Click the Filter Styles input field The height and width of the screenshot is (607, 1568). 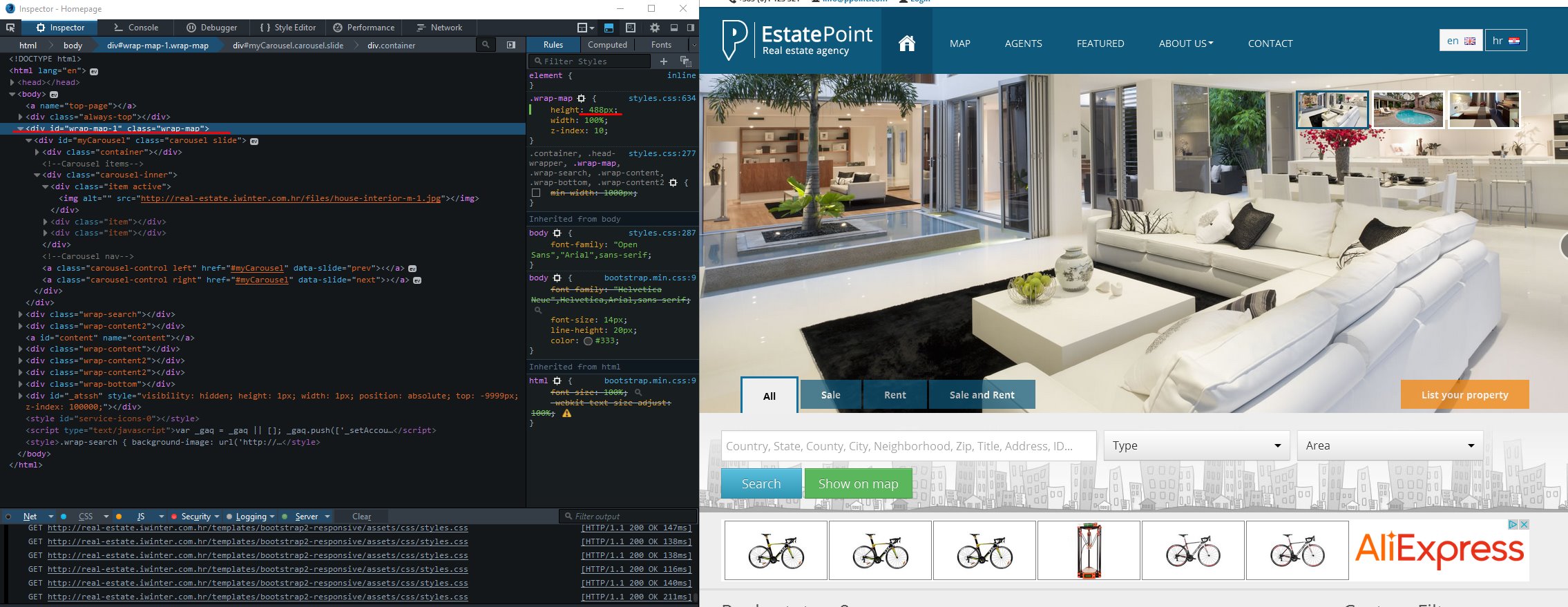[591, 61]
